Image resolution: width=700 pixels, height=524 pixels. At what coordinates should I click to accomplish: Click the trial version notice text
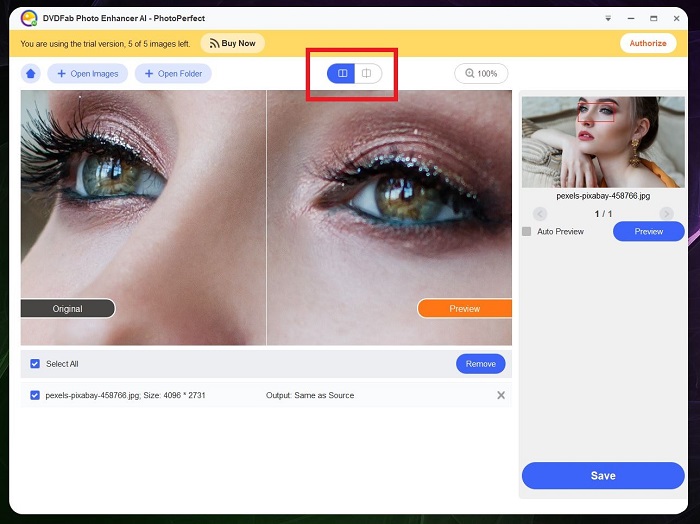point(105,44)
